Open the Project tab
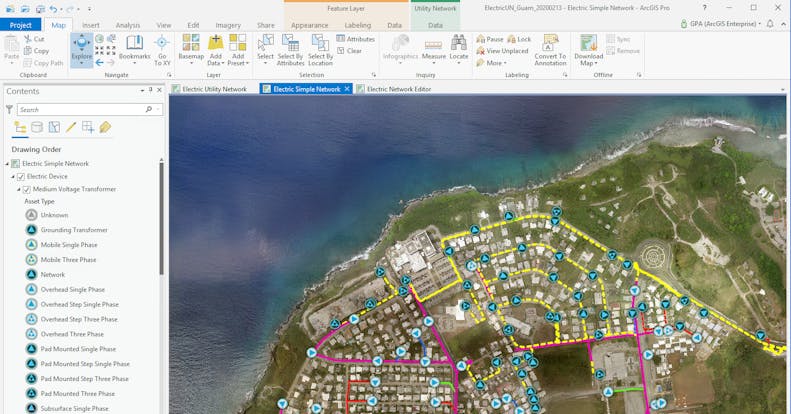The image size is (791, 414). tap(21, 25)
